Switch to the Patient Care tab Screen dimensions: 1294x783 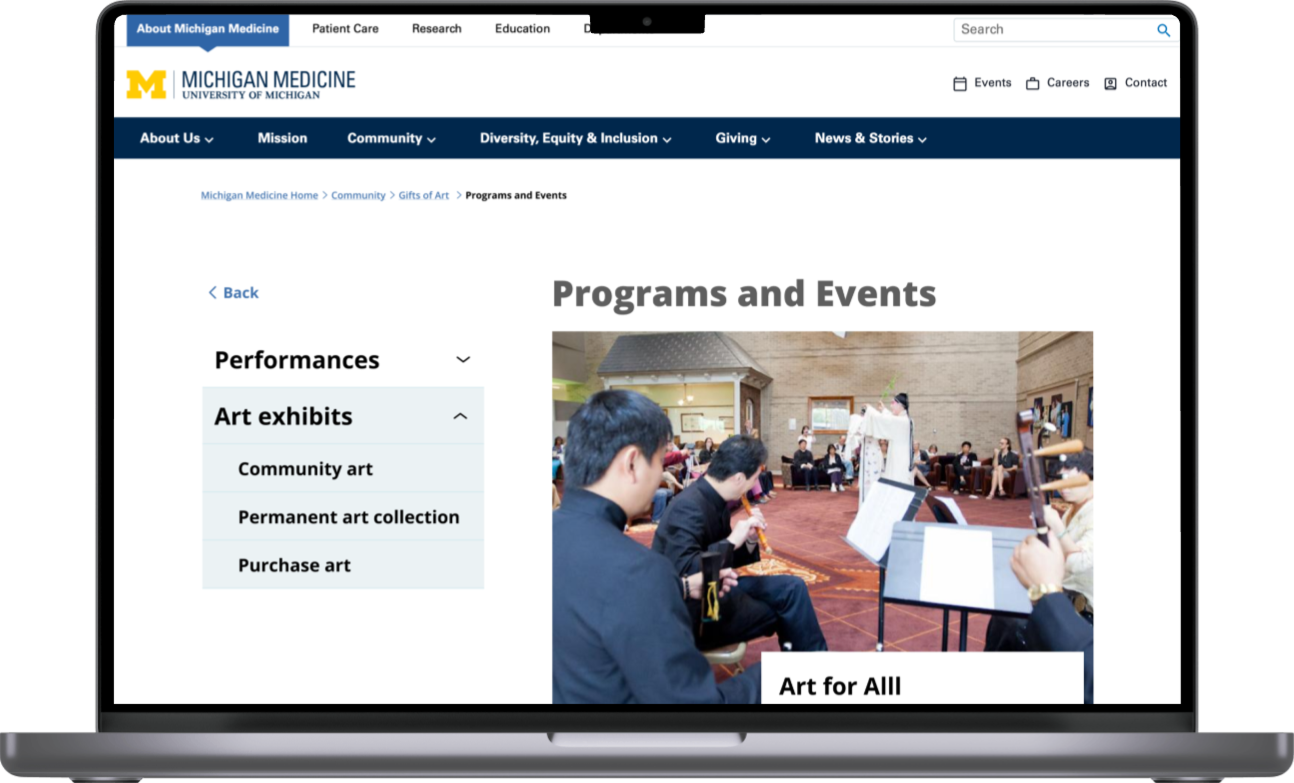tap(345, 29)
